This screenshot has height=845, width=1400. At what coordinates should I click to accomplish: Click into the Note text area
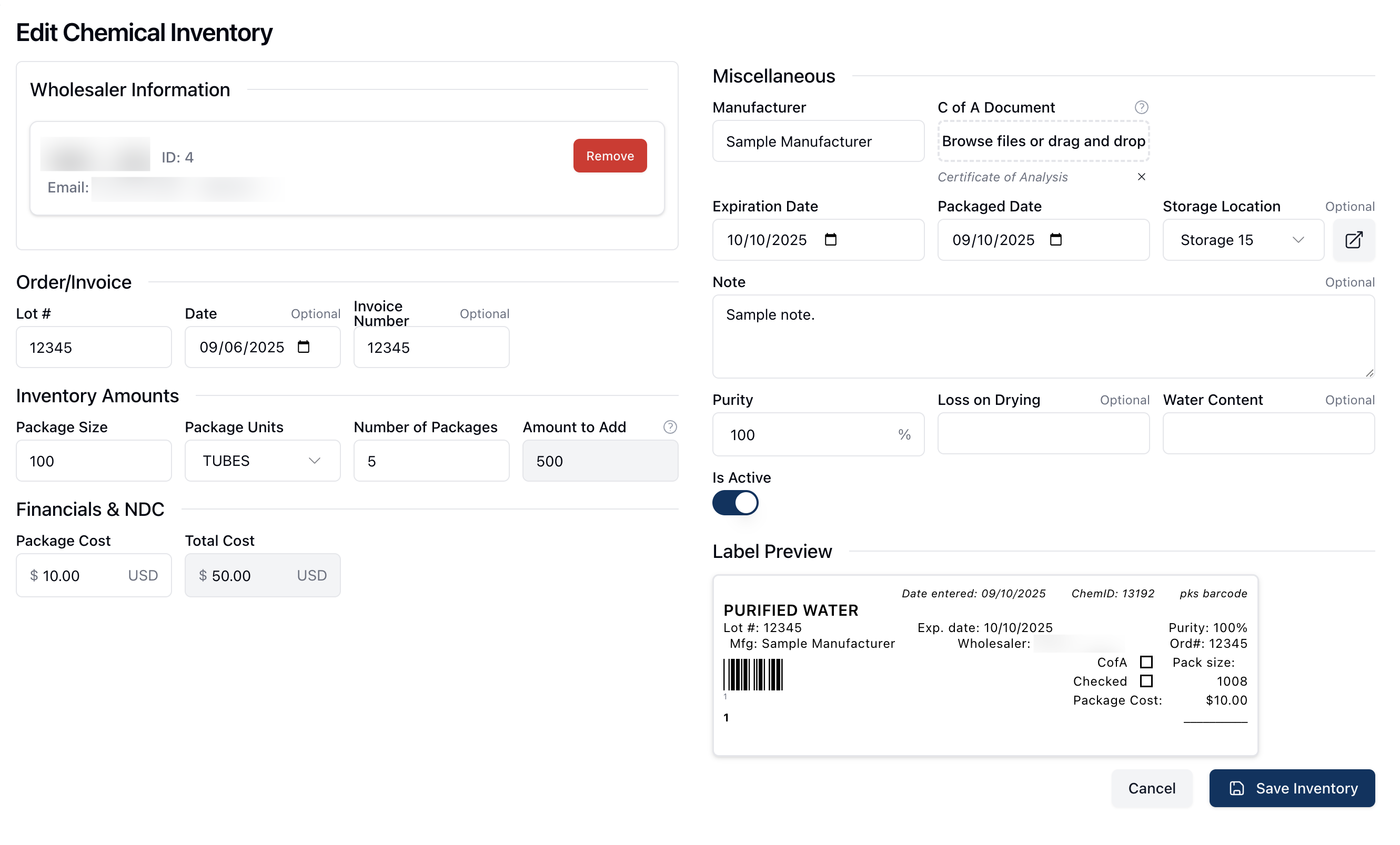click(1043, 336)
